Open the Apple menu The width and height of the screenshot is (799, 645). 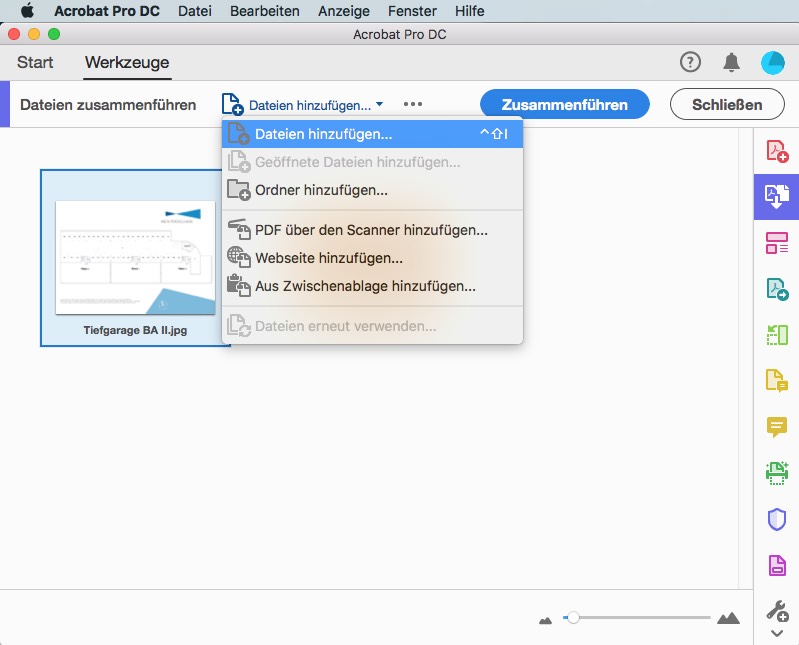point(27,11)
